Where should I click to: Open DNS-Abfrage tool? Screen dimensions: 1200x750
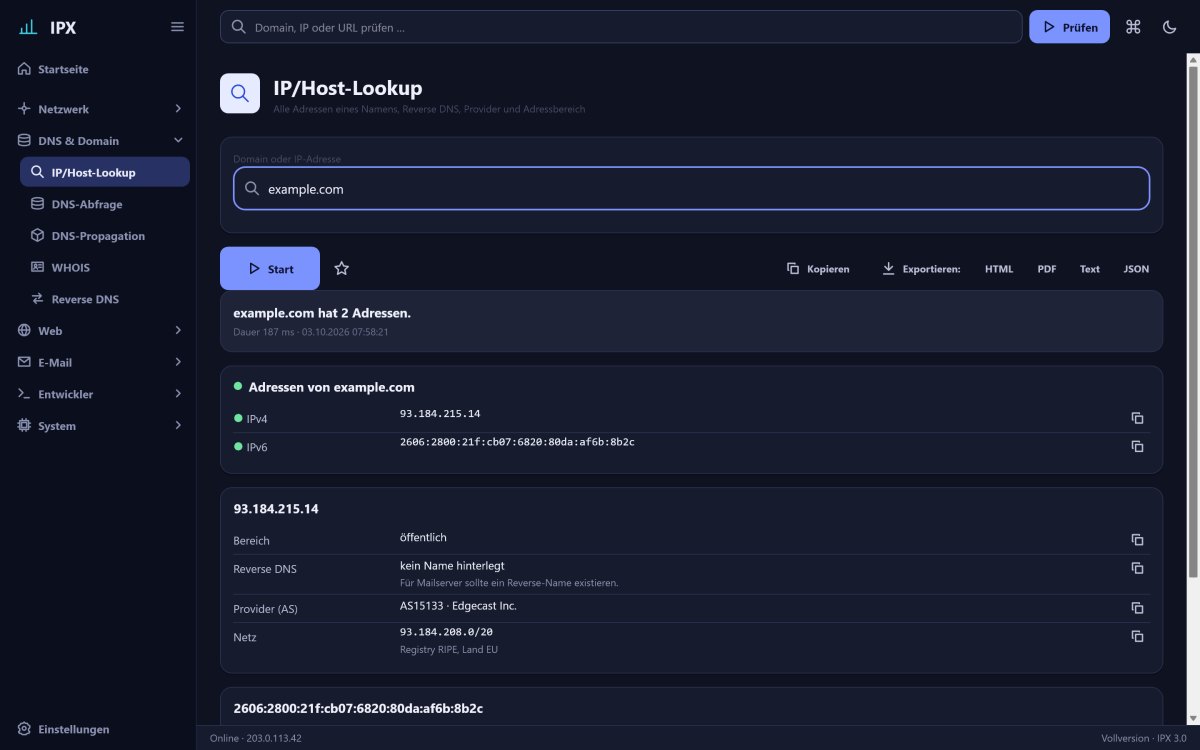click(105, 204)
